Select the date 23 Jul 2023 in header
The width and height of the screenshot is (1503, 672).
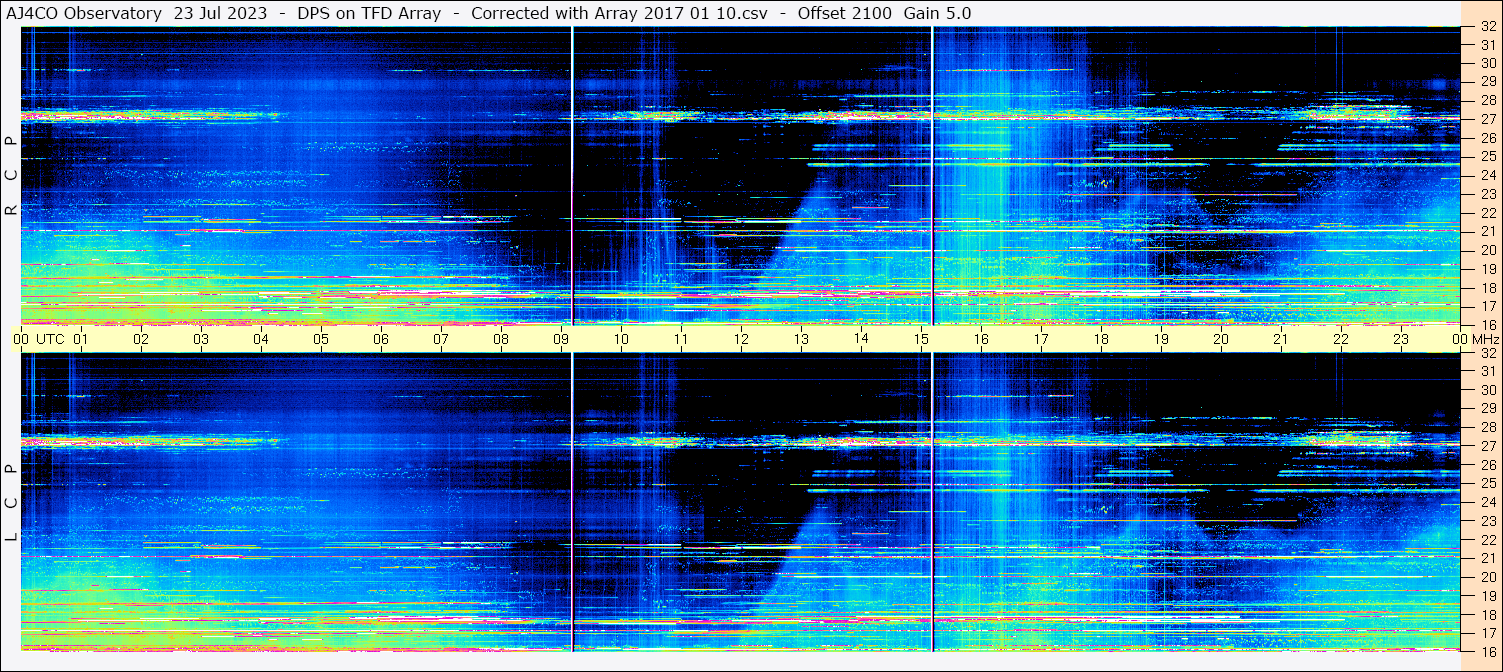point(223,13)
